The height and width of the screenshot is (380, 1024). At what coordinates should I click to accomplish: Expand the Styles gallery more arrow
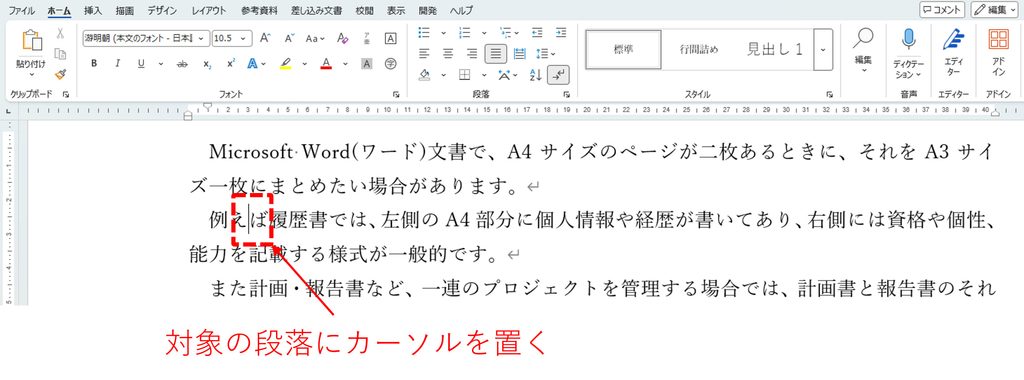tap(823, 49)
